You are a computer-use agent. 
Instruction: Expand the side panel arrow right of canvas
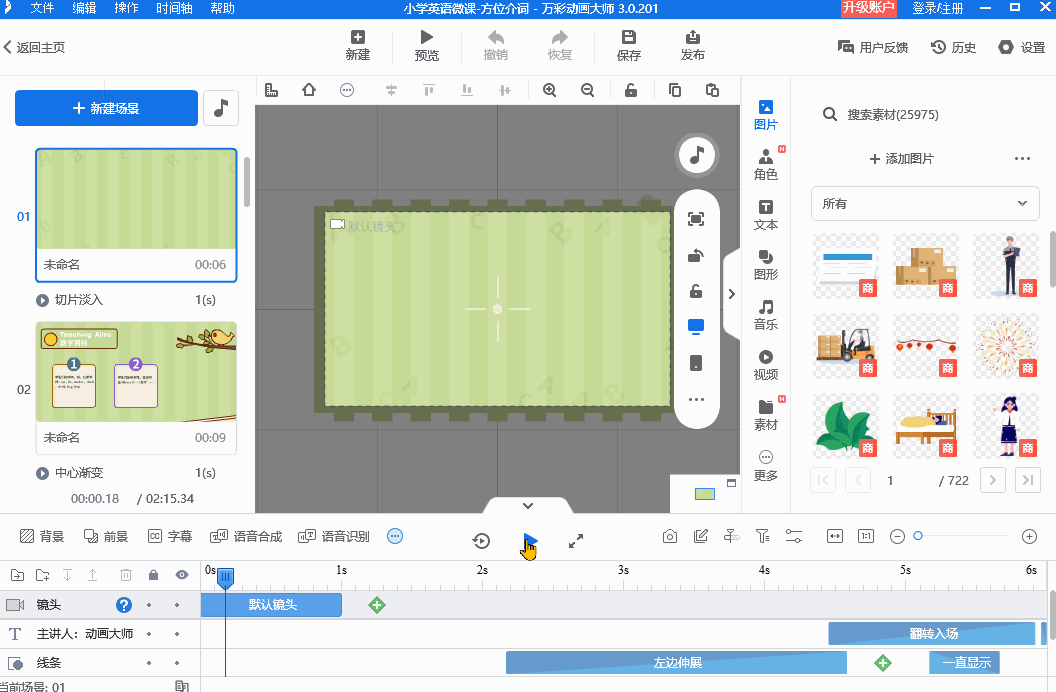point(731,294)
